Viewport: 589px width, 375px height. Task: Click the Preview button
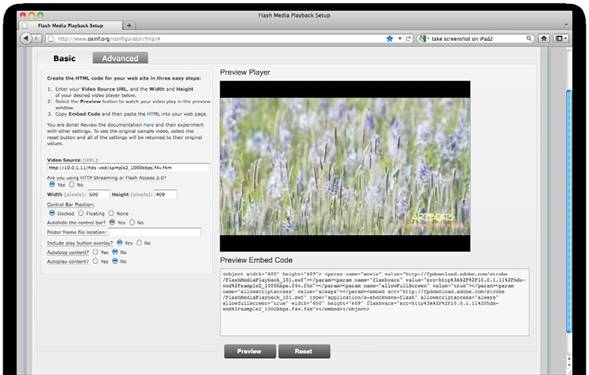point(250,351)
